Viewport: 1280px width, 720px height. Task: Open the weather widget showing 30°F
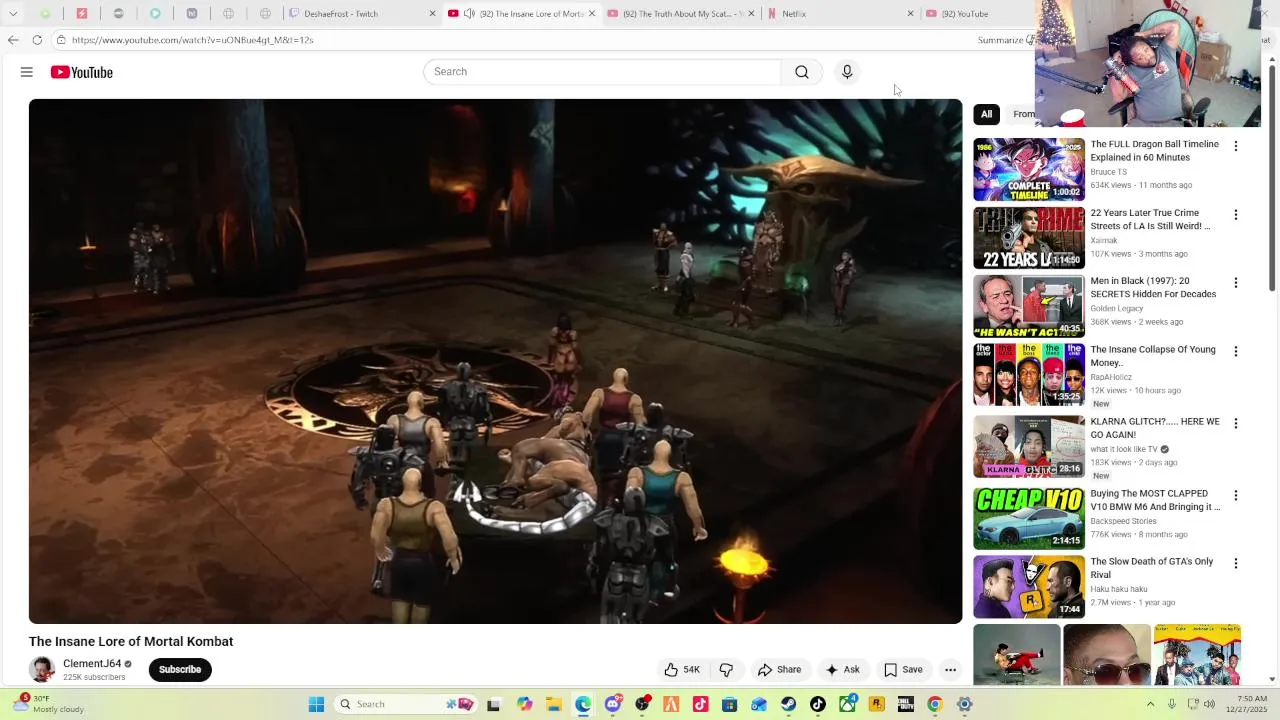pos(50,704)
